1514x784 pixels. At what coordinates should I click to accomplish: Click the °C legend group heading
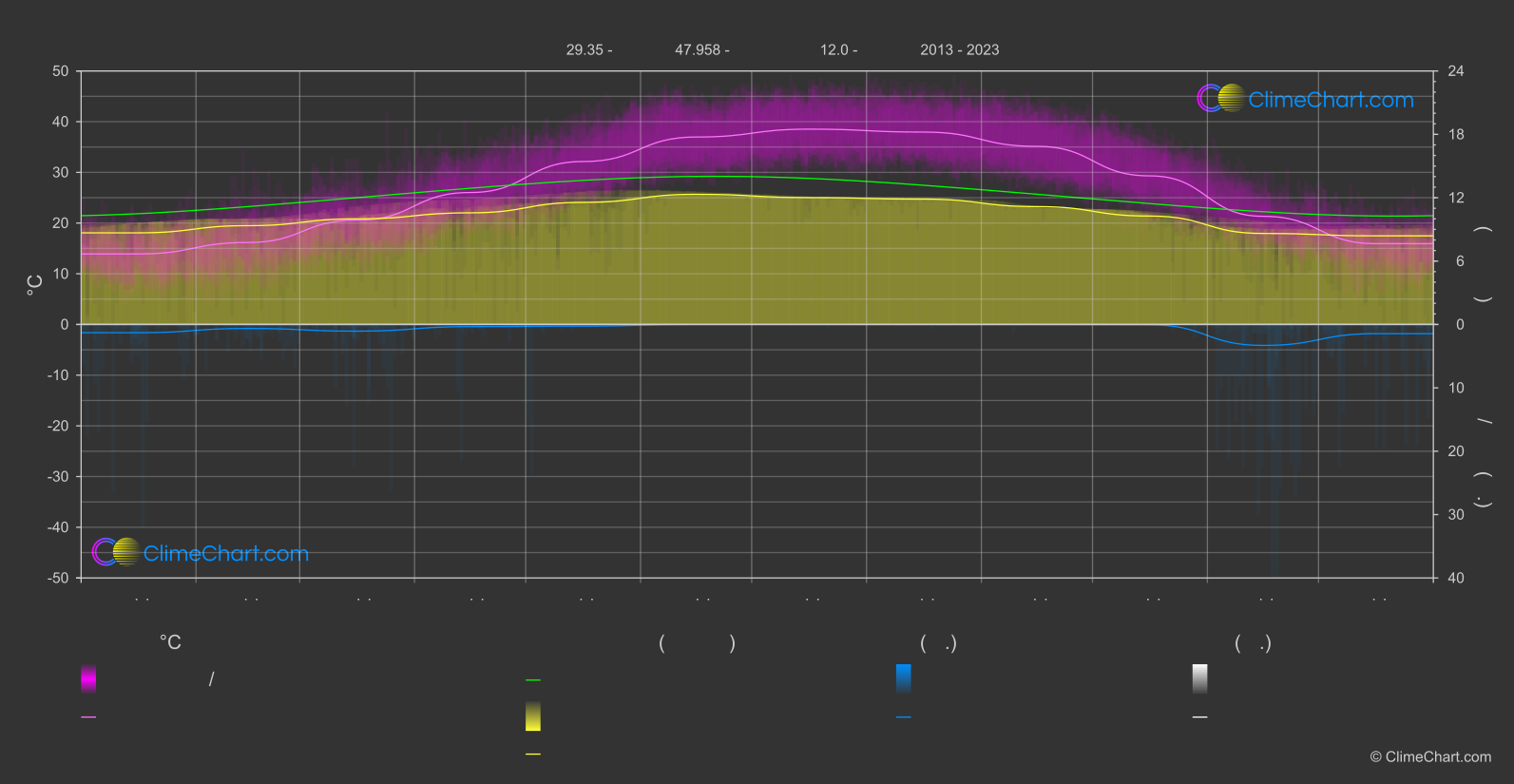coord(170,643)
